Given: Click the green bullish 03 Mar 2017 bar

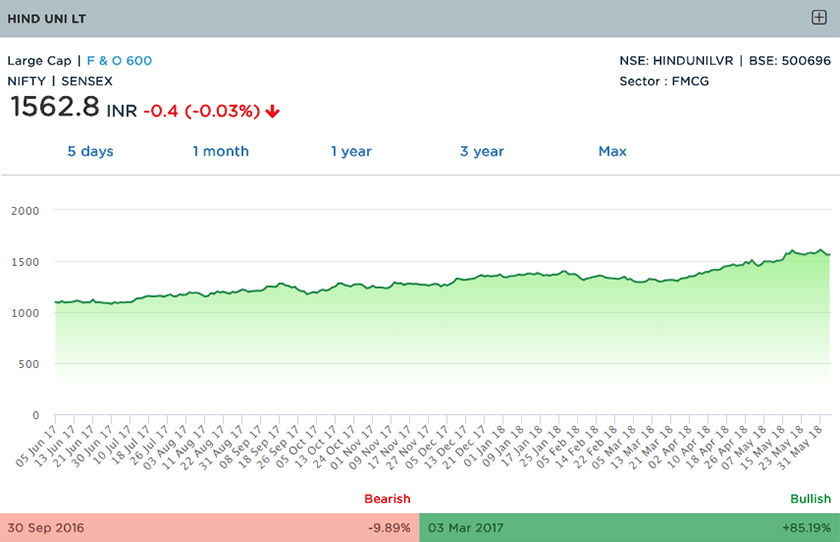Looking at the screenshot, I should (x=629, y=528).
